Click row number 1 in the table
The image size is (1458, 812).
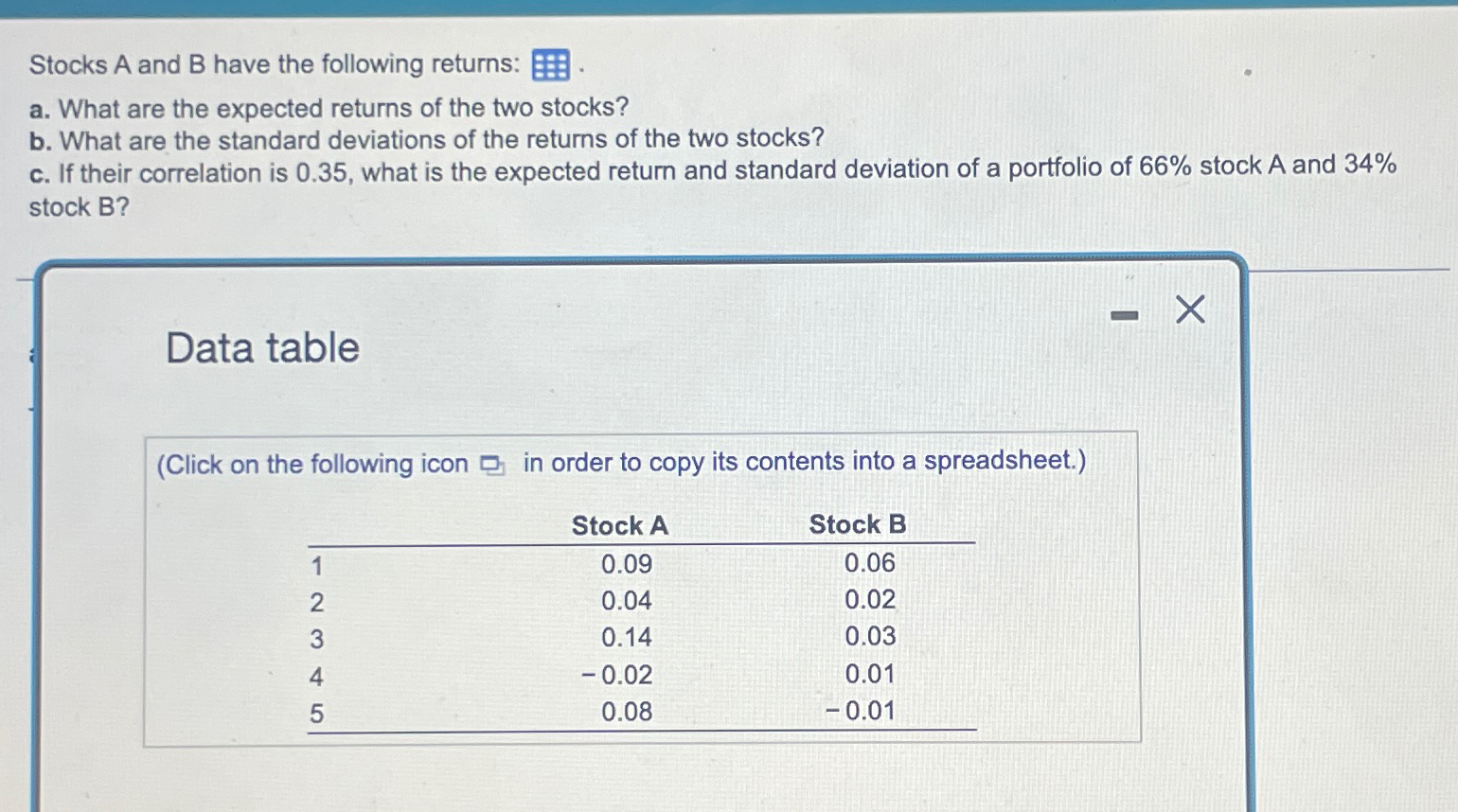315,564
